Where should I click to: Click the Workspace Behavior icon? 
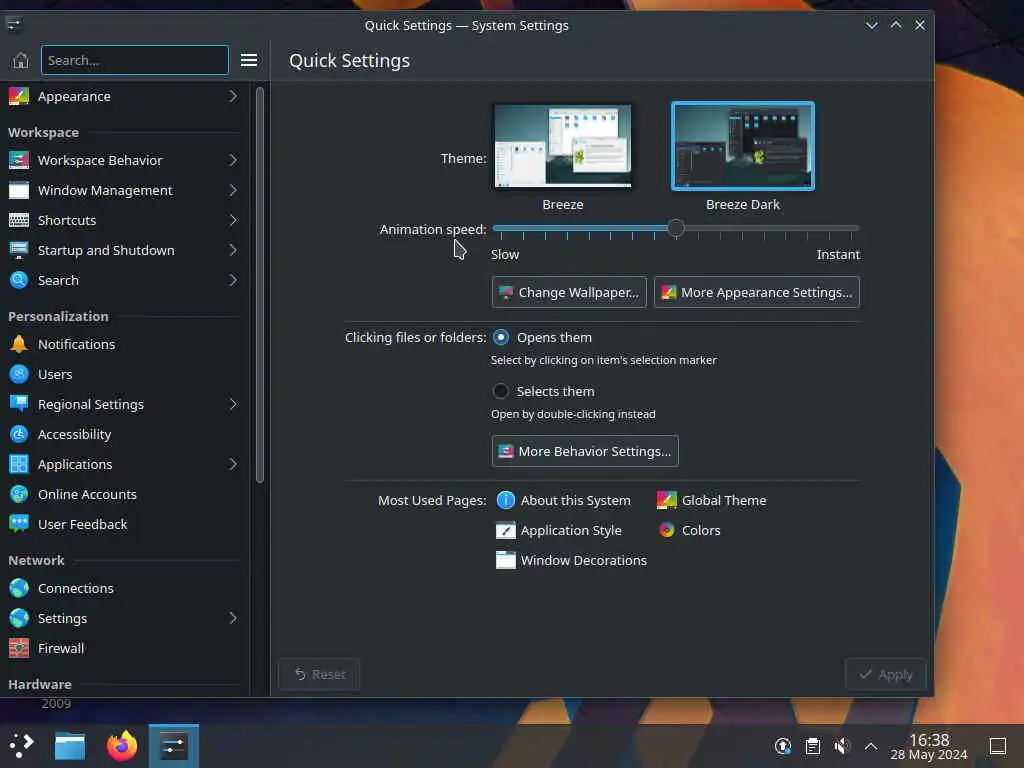19,160
